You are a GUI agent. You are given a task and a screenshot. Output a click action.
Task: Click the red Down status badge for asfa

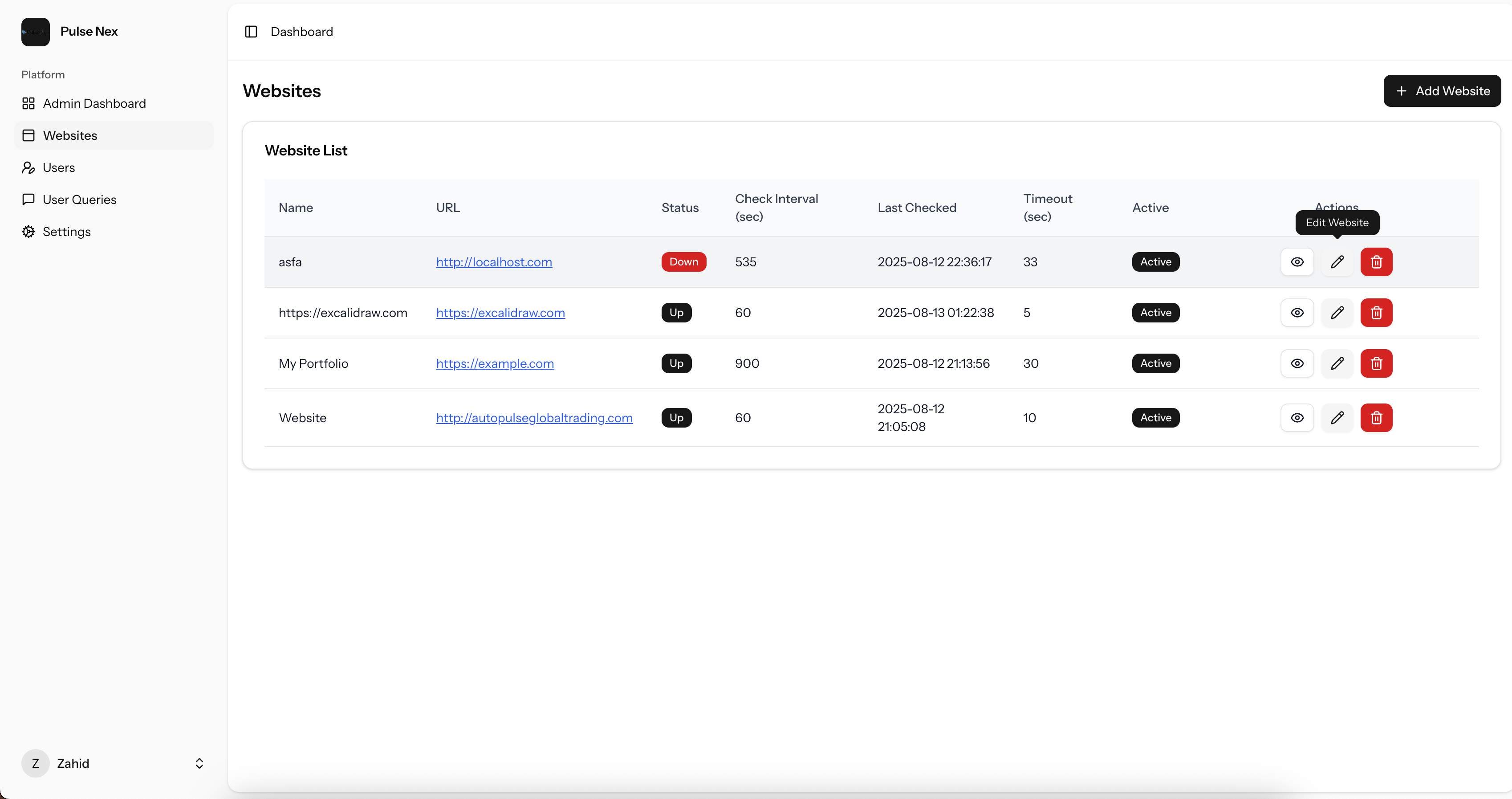pos(683,262)
